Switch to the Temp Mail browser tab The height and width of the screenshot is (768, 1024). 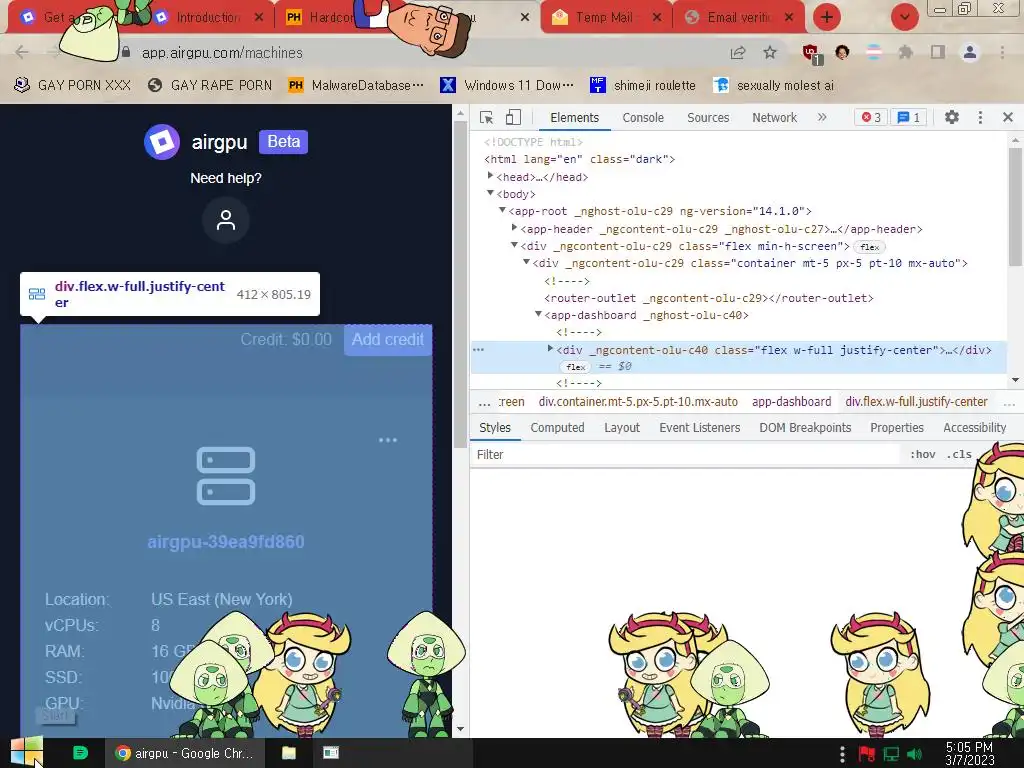click(x=604, y=18)
